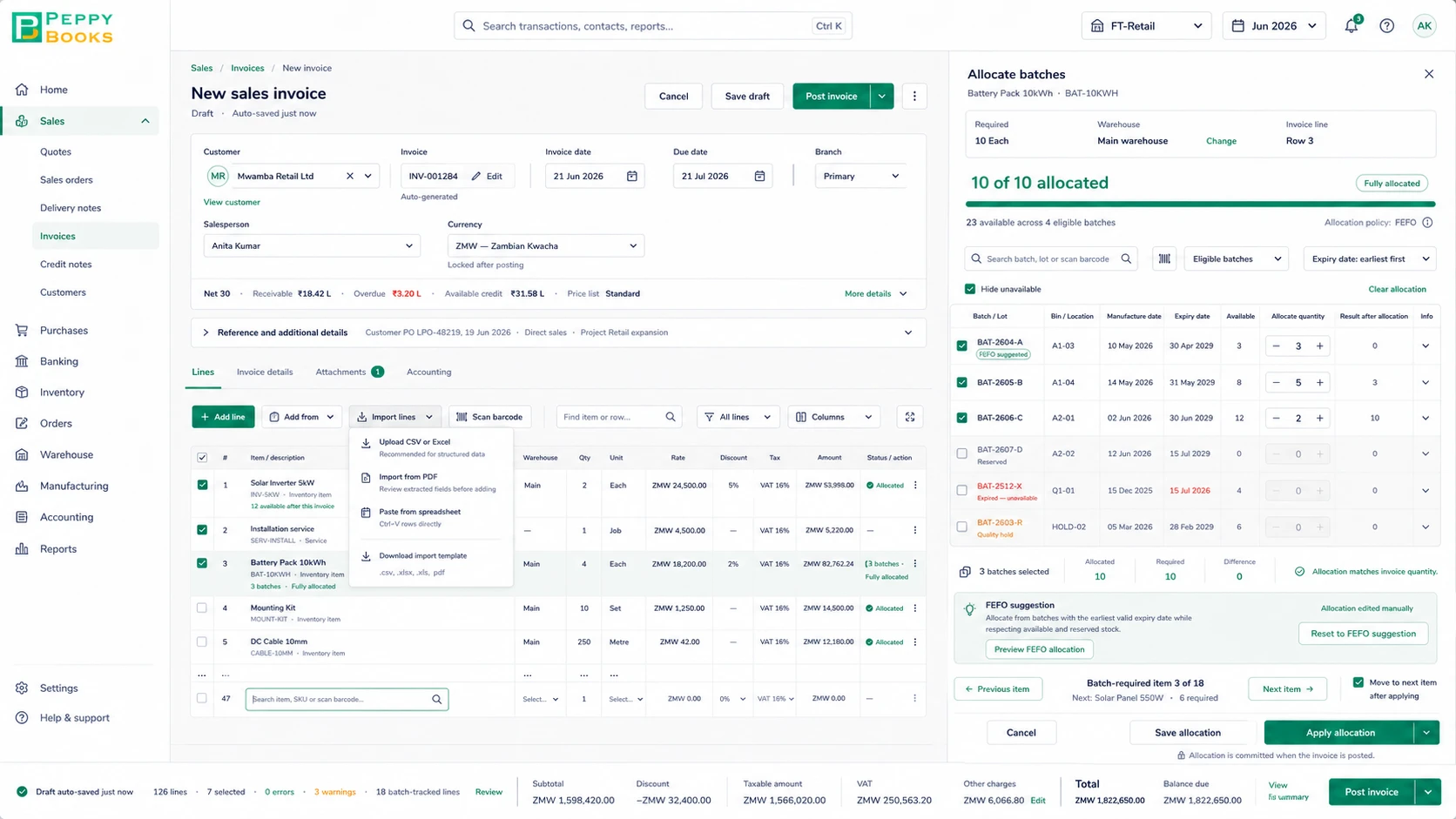
Task: Decrease BAT-2605-B allocate quantity
Action: pyautogui.click(x=1277, y=383)
